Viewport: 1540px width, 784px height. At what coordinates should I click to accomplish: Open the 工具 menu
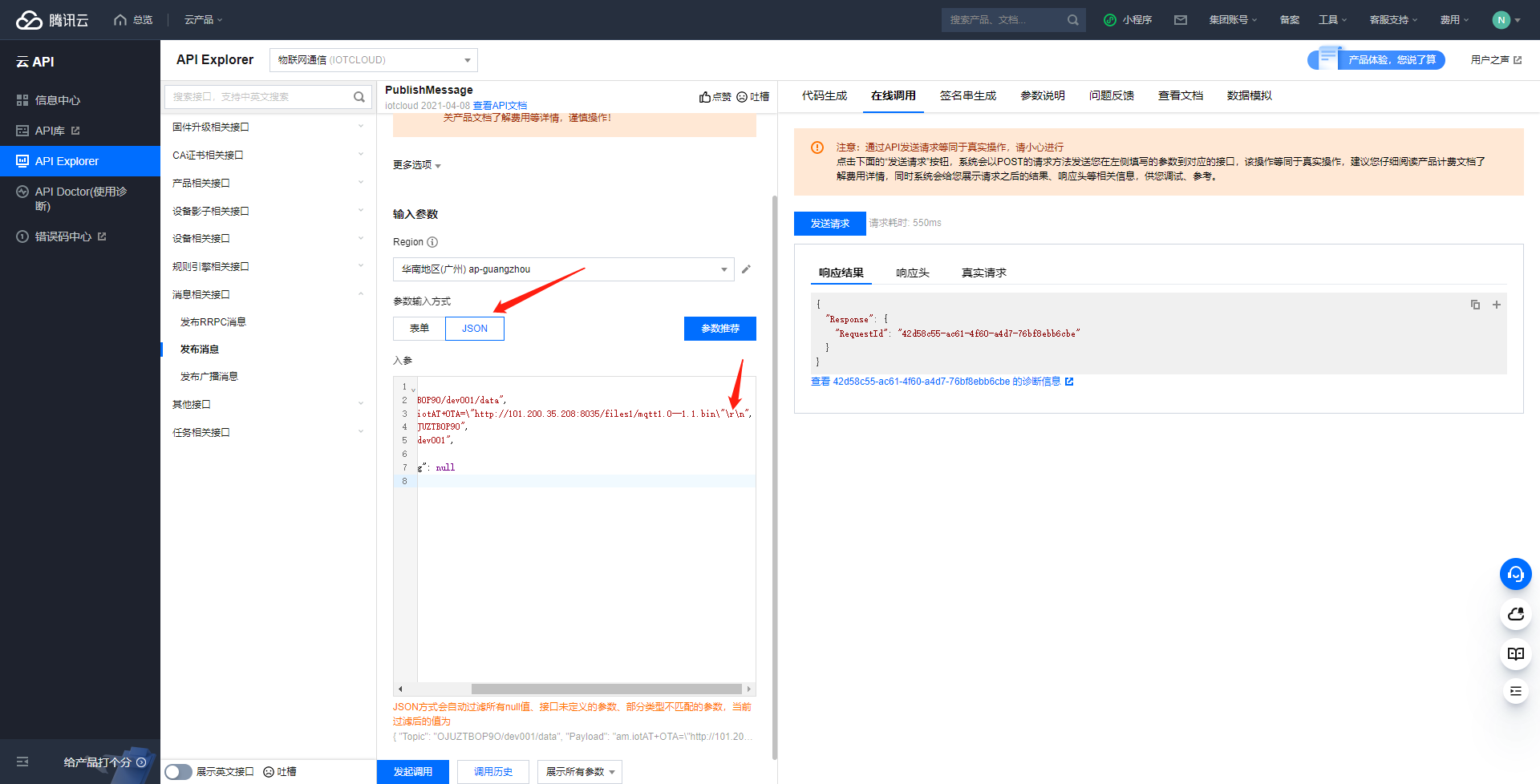coord(1332,20)
